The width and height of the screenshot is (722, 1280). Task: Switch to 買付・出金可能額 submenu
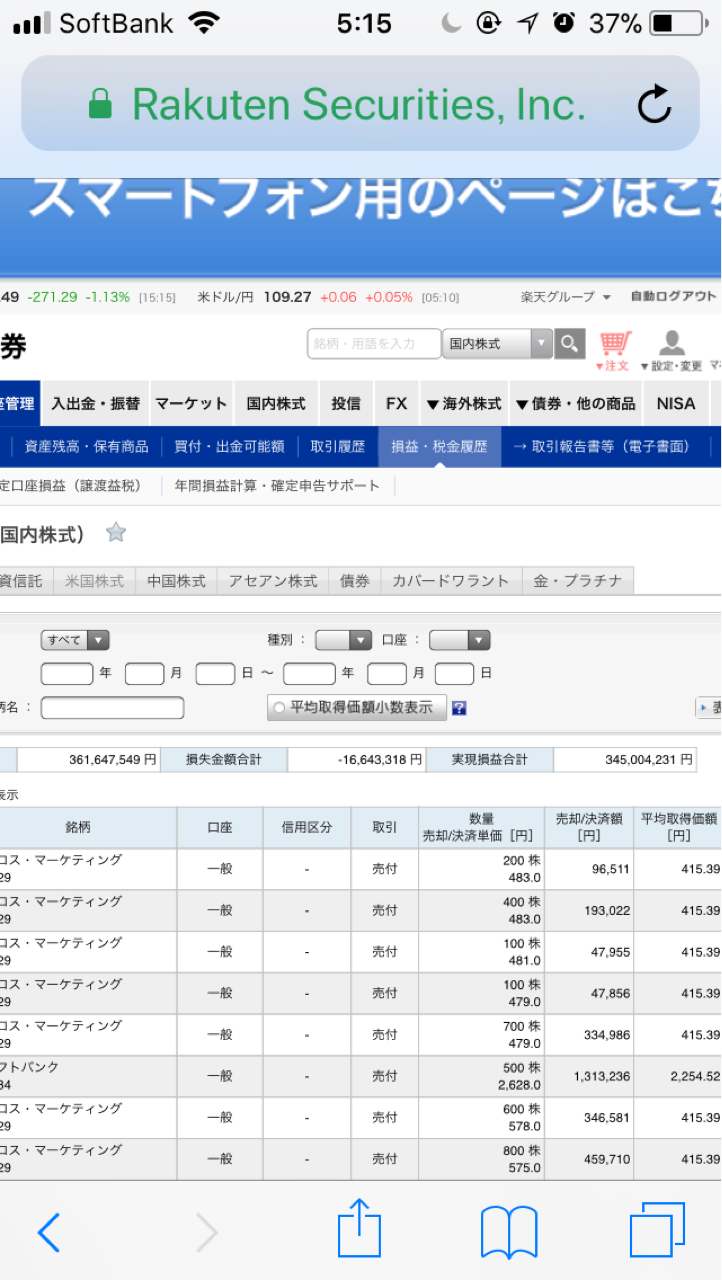229,447
